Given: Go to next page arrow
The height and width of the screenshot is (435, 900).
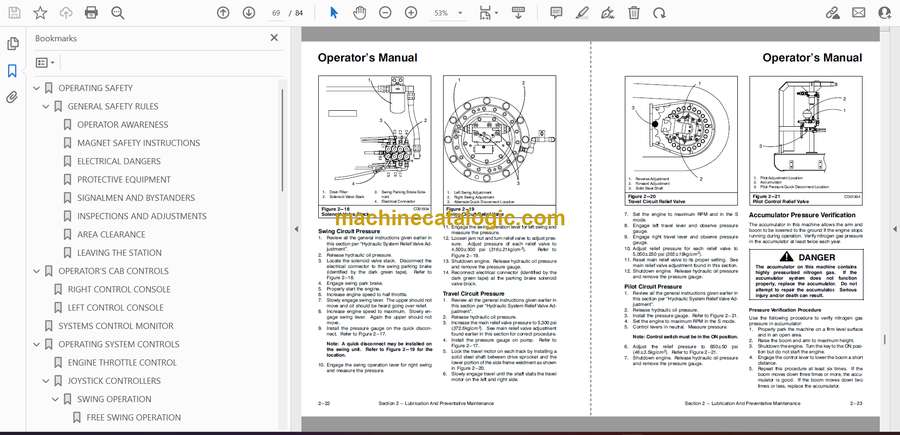Looking at the screenshot, I should (x=249, y=13).
